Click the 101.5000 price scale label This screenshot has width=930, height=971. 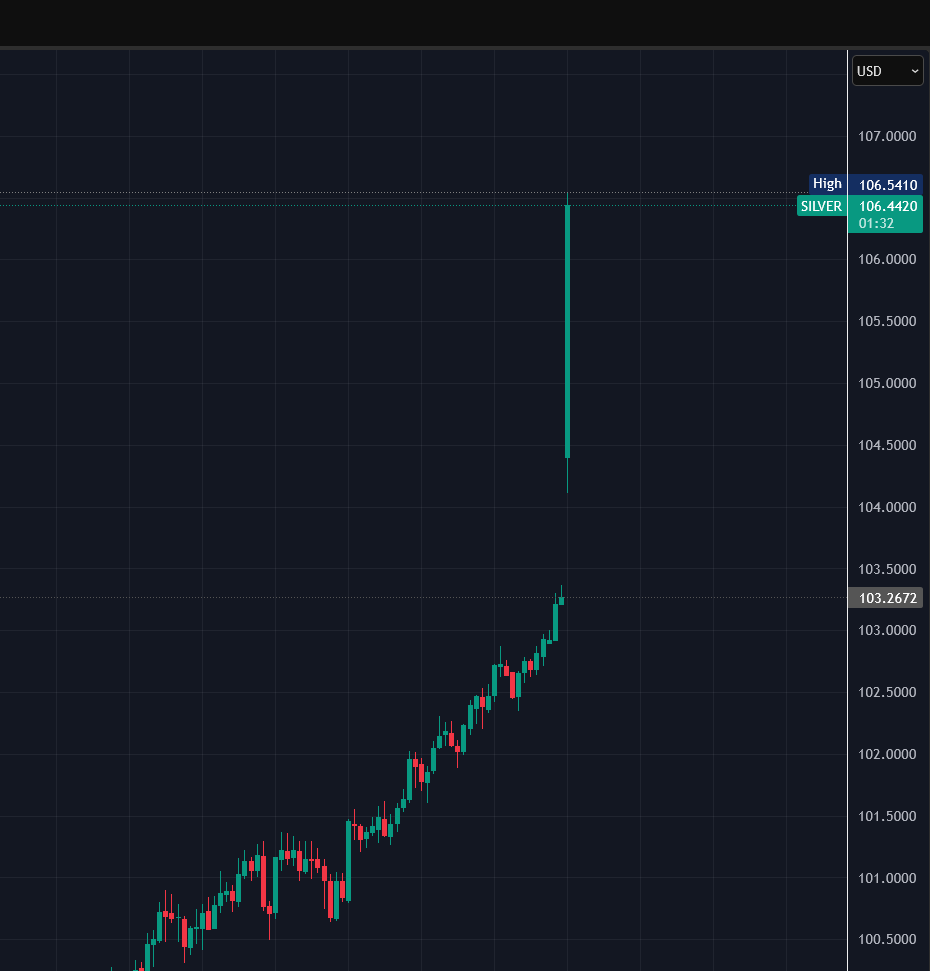[887, 816]
